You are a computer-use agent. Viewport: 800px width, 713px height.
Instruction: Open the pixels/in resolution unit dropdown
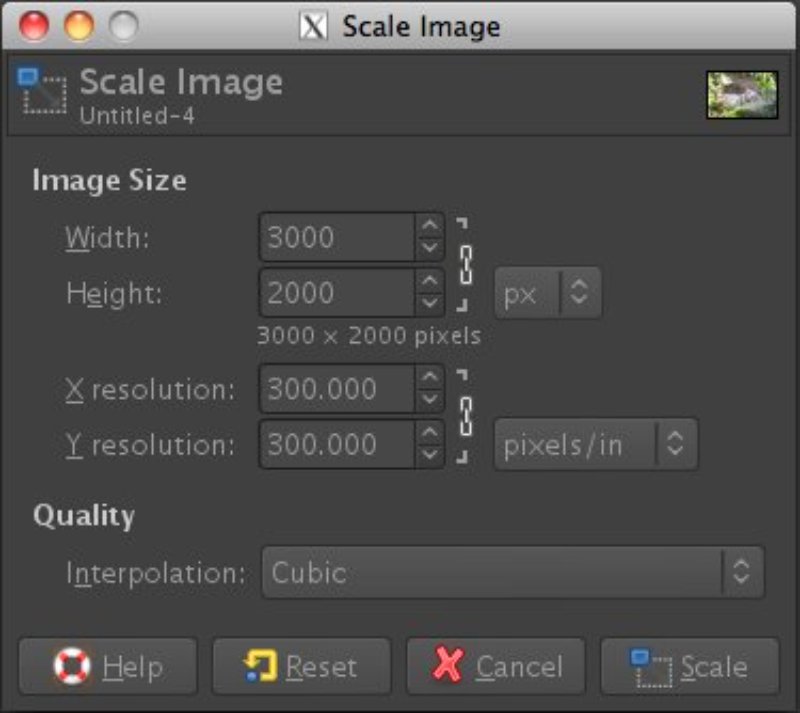[595, 445]
